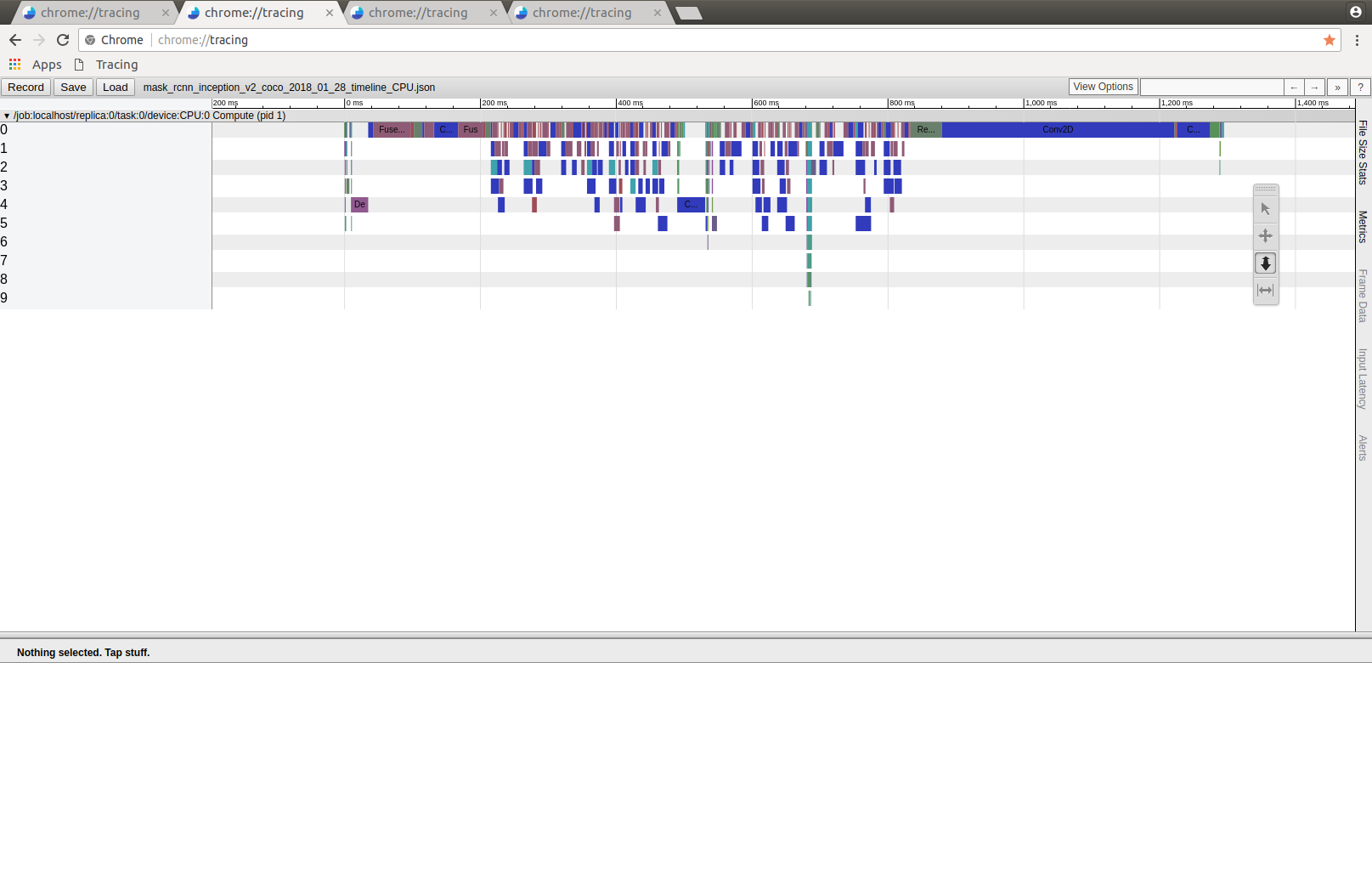Toggle side panel with » button
The height and width of the screenshot is (872, 1372).
(1337, 88)
